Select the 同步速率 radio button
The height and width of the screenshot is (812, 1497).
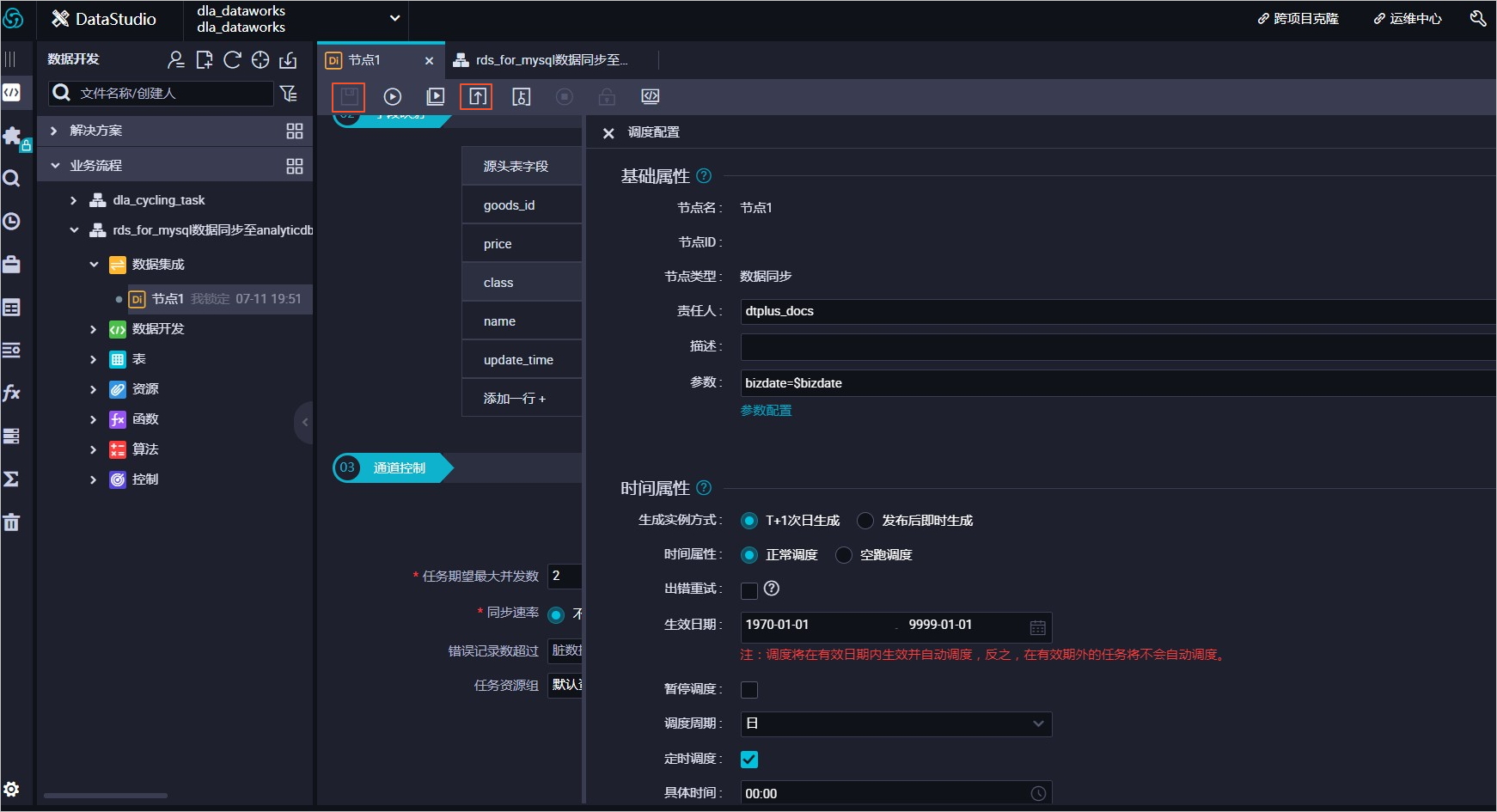click(556, 614)
